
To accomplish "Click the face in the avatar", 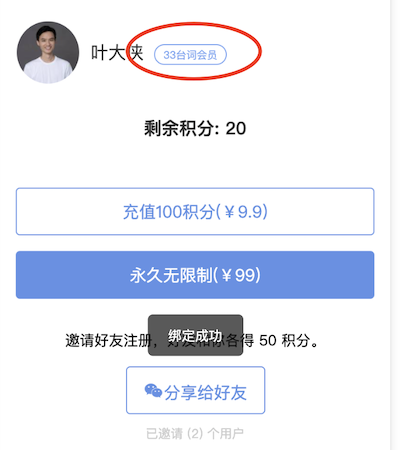I will click(x=47, y=40).
